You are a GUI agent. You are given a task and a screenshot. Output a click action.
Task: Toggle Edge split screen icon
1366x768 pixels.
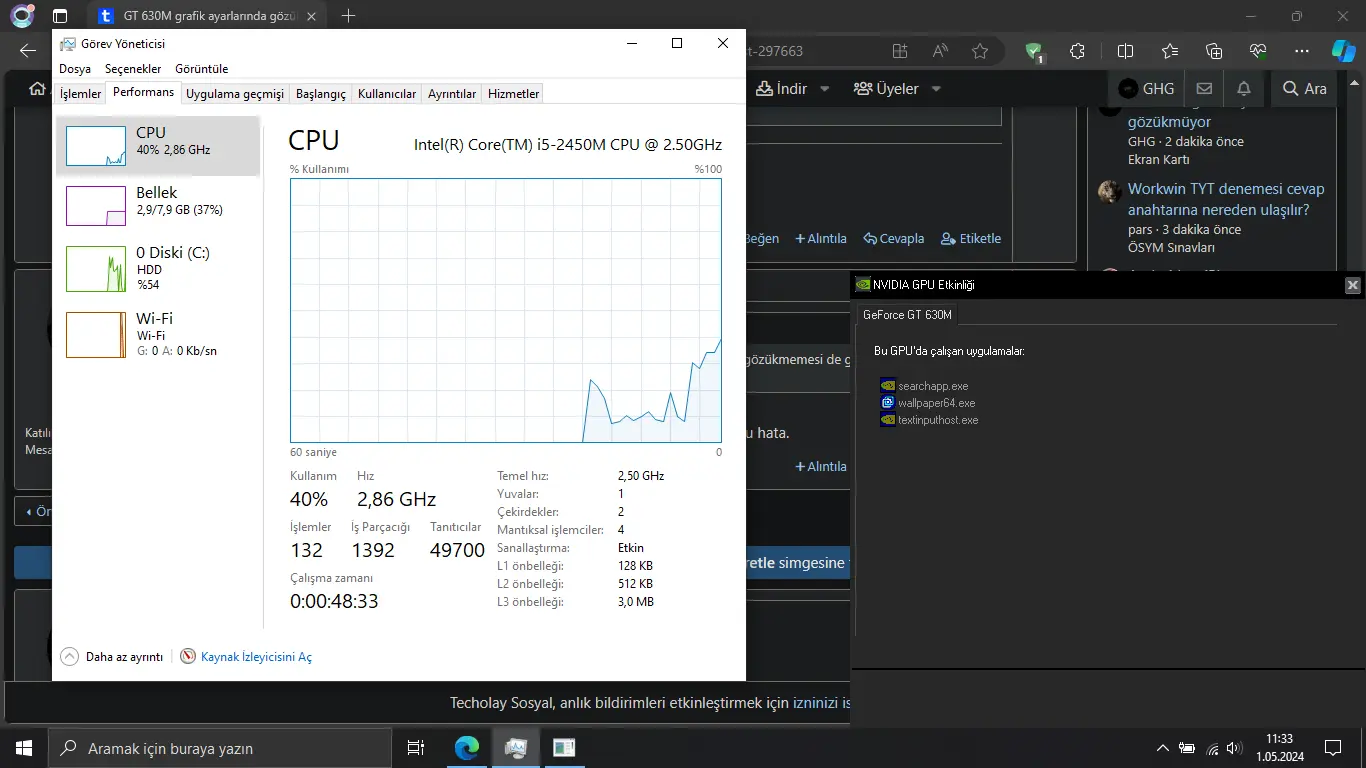(x=1125, y=51)
